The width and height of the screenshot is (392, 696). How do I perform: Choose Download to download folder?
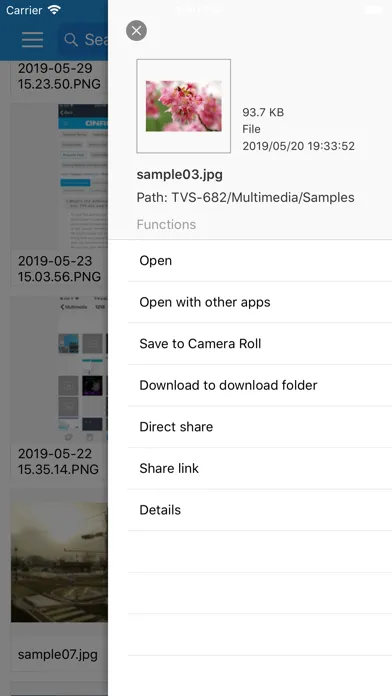(x=260, y=385)
